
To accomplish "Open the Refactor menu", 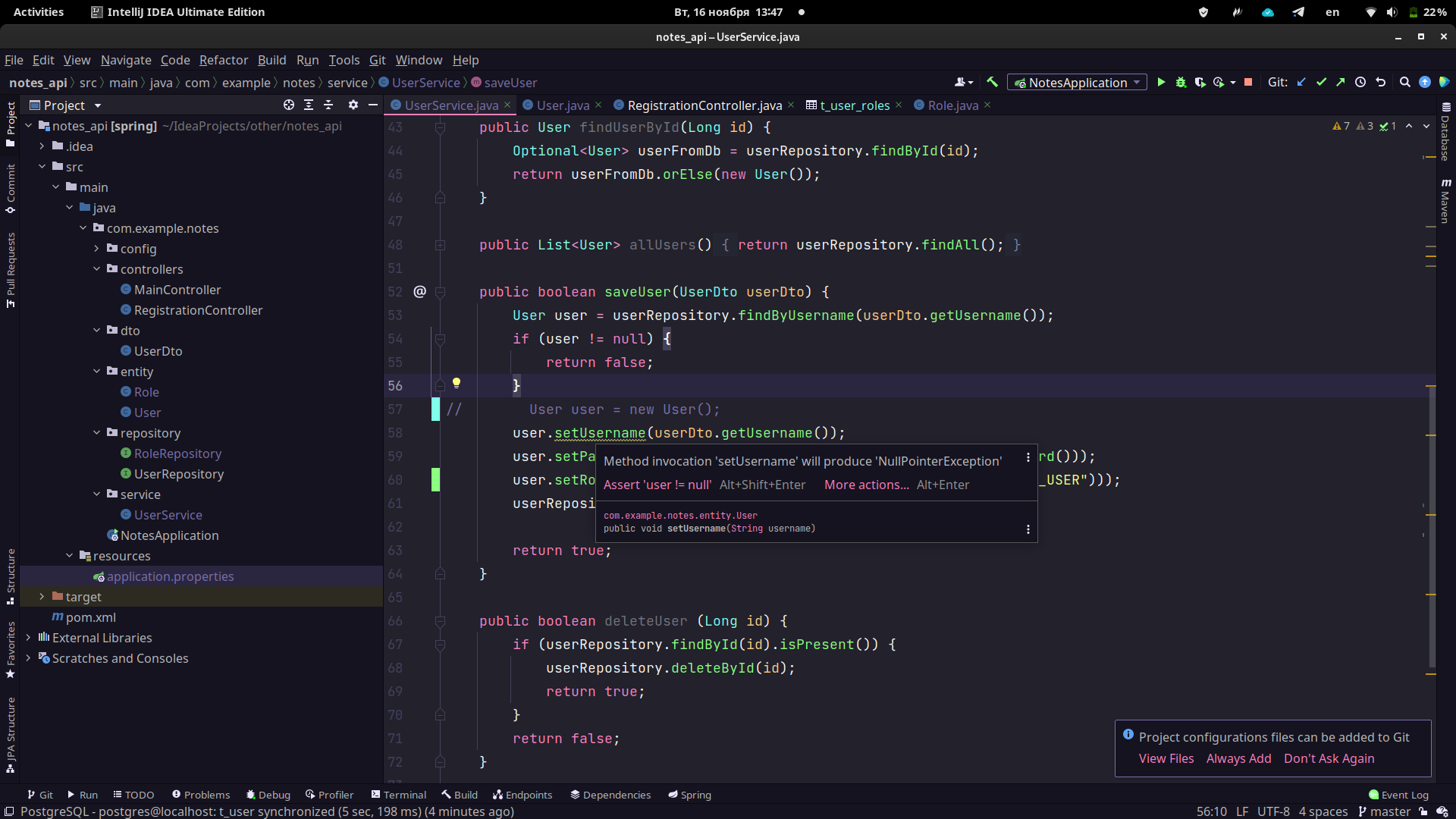I will (x=224, y=60).
